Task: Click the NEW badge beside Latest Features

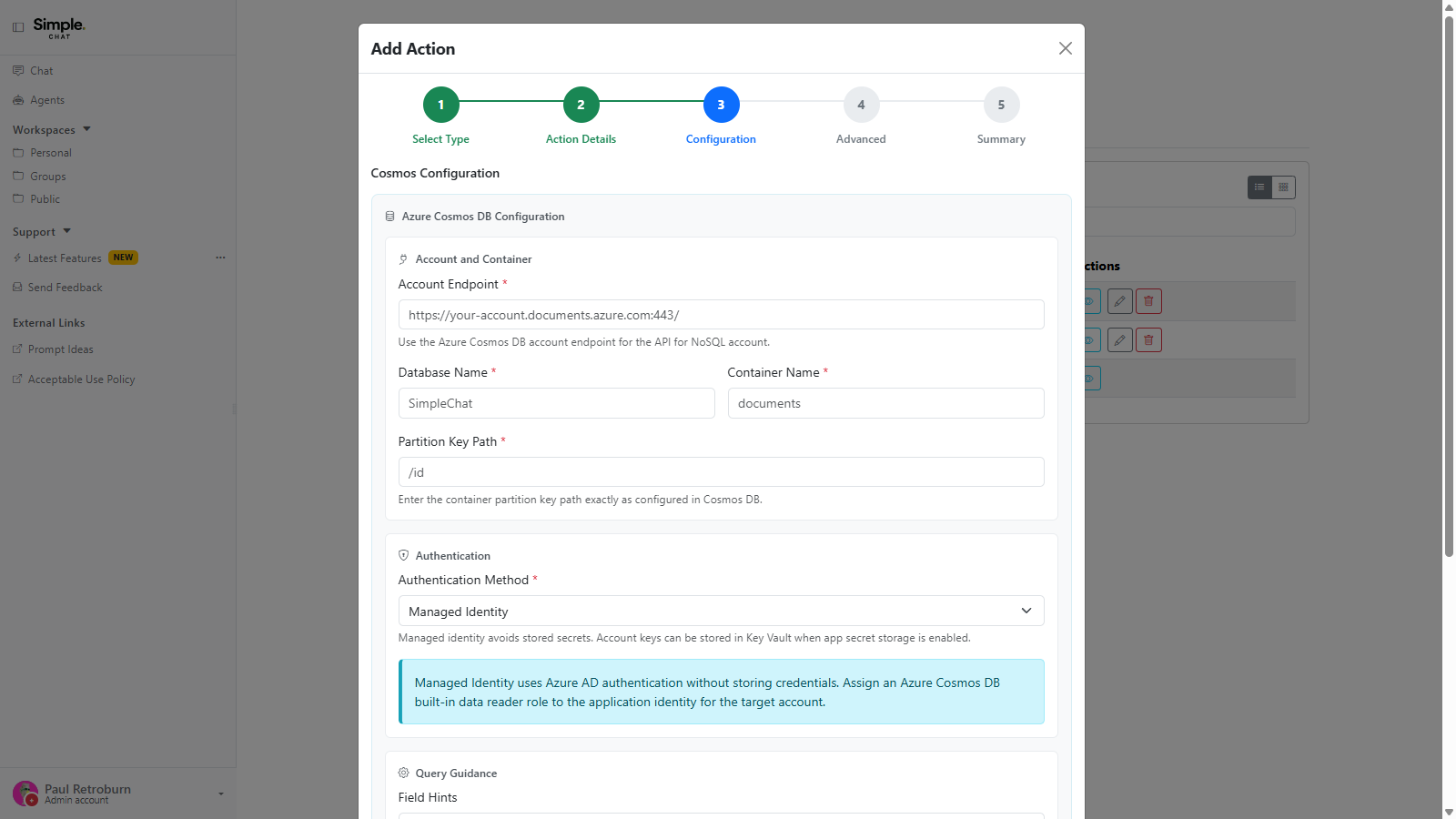Action: [x=123, y=258]
